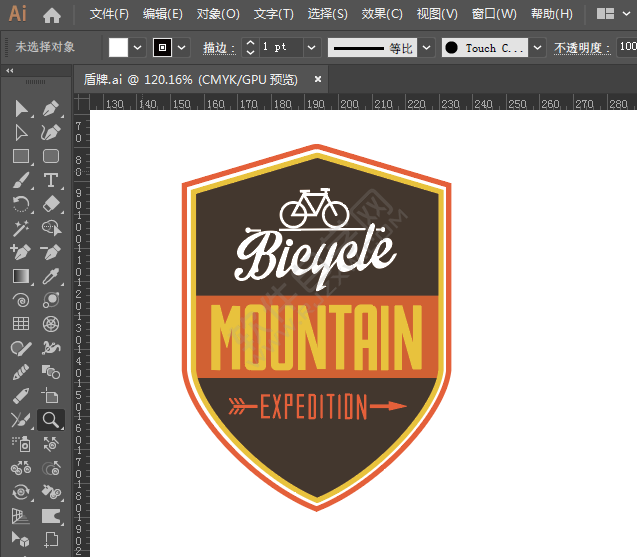Viewport: 637px width, 557px height.
Task: Select the Direct Selection tool
Action: pos(21,132)
